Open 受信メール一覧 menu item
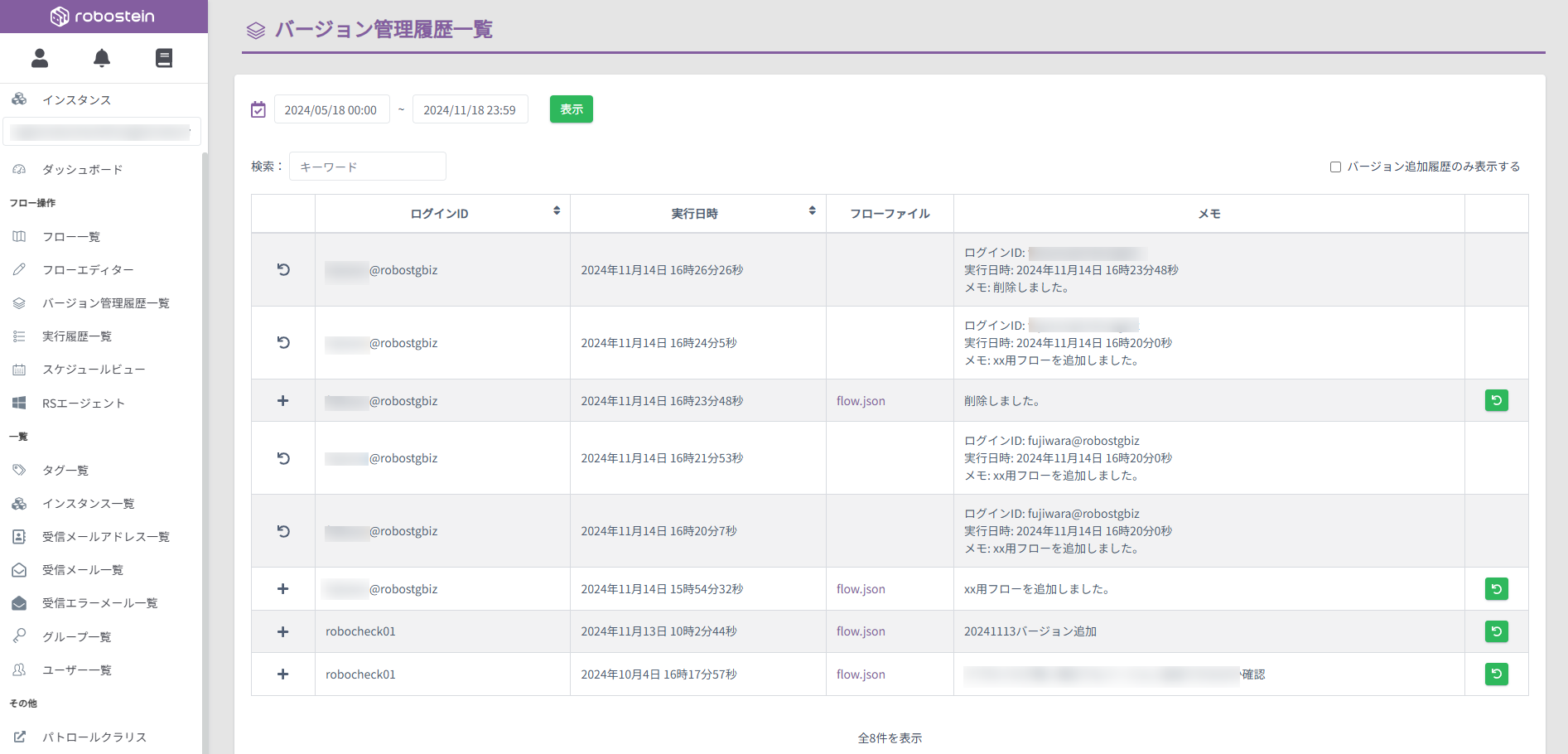1568x754 pixels. pos(82,569)
